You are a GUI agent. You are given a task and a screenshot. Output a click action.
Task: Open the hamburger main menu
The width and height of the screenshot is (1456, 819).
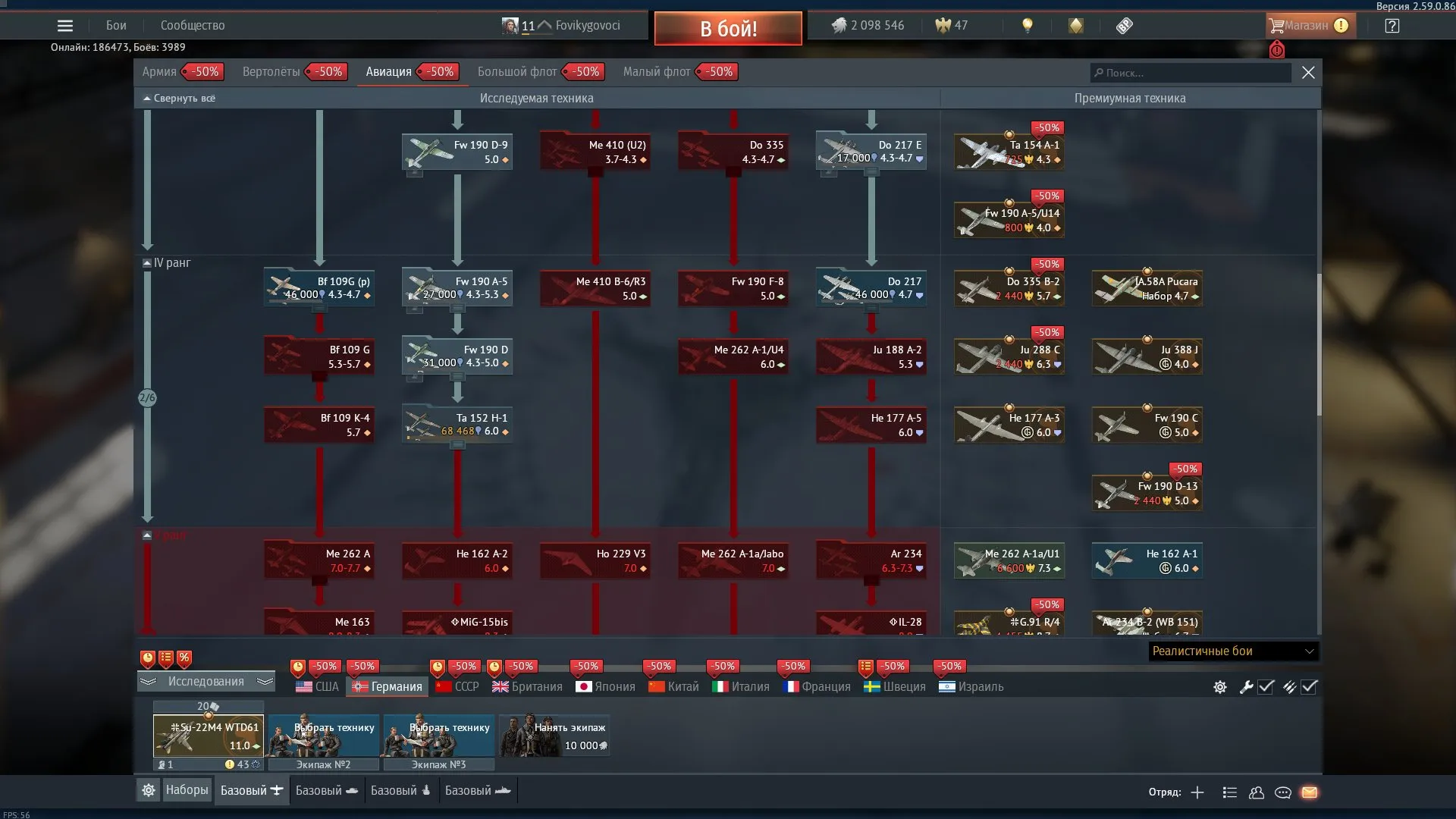click(x=65, y=26)
